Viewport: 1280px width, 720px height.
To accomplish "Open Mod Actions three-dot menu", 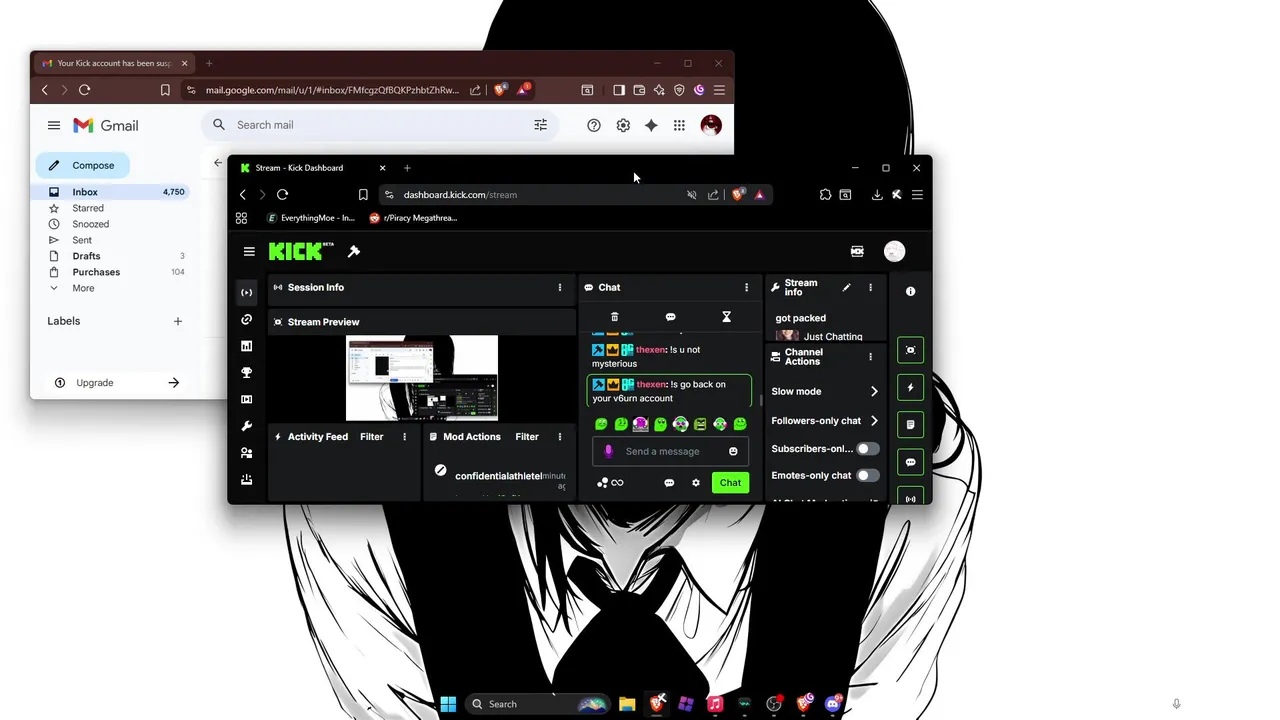I will 560,437.
